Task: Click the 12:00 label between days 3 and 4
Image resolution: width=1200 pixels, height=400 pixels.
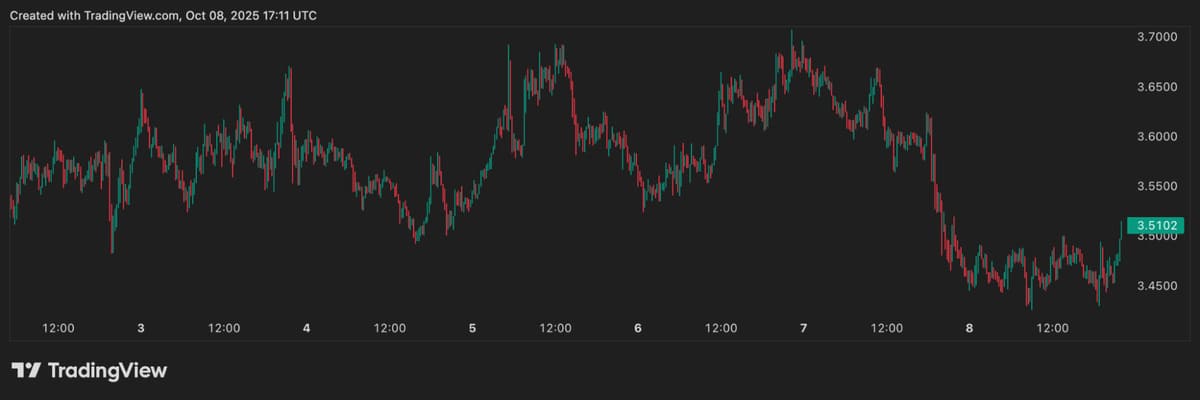Action: click(224, 328)
